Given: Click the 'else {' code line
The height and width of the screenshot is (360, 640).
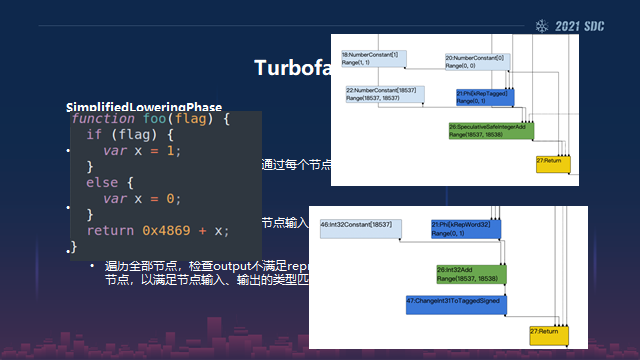Looking at the screenshot, I should pos(110,182).
